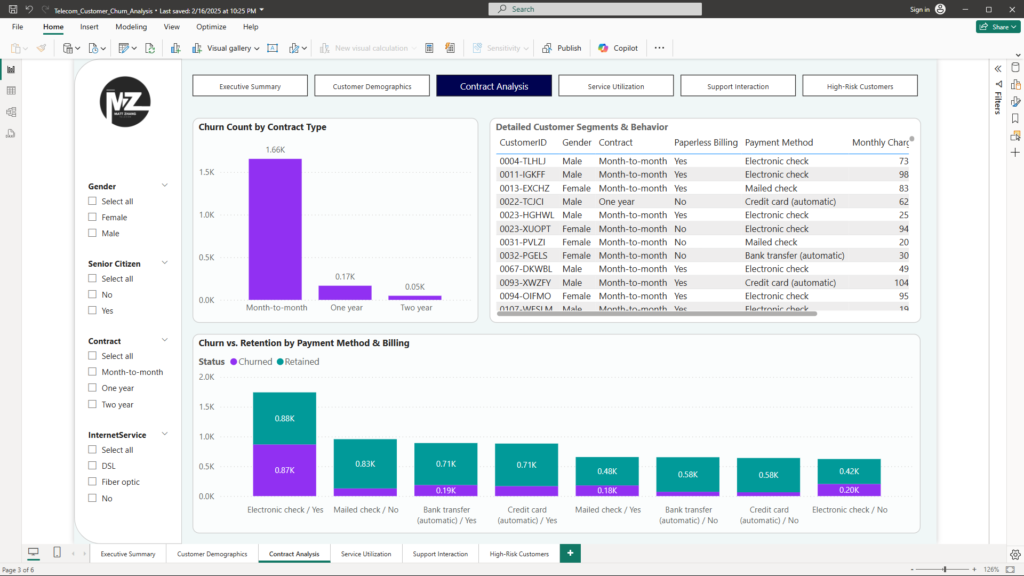Switch to mobile layout view

pyautogui.click(x=57, y=553)
